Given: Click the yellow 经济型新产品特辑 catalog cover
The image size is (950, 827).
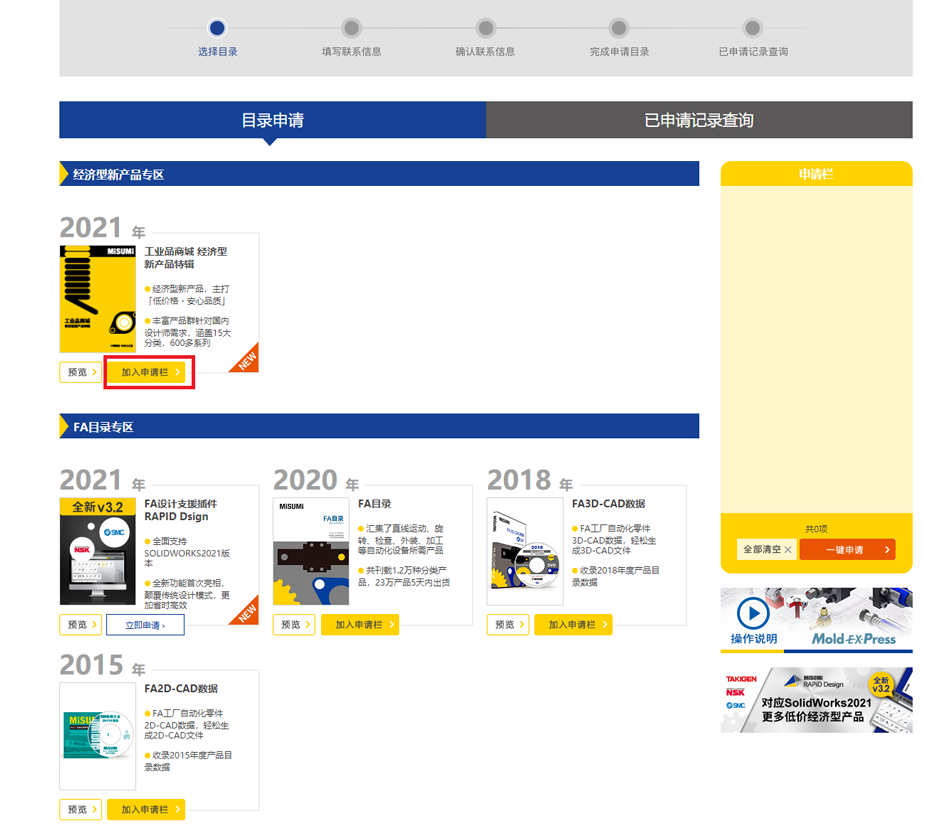Looking at the screenshot, I should (x=98, y=298).
